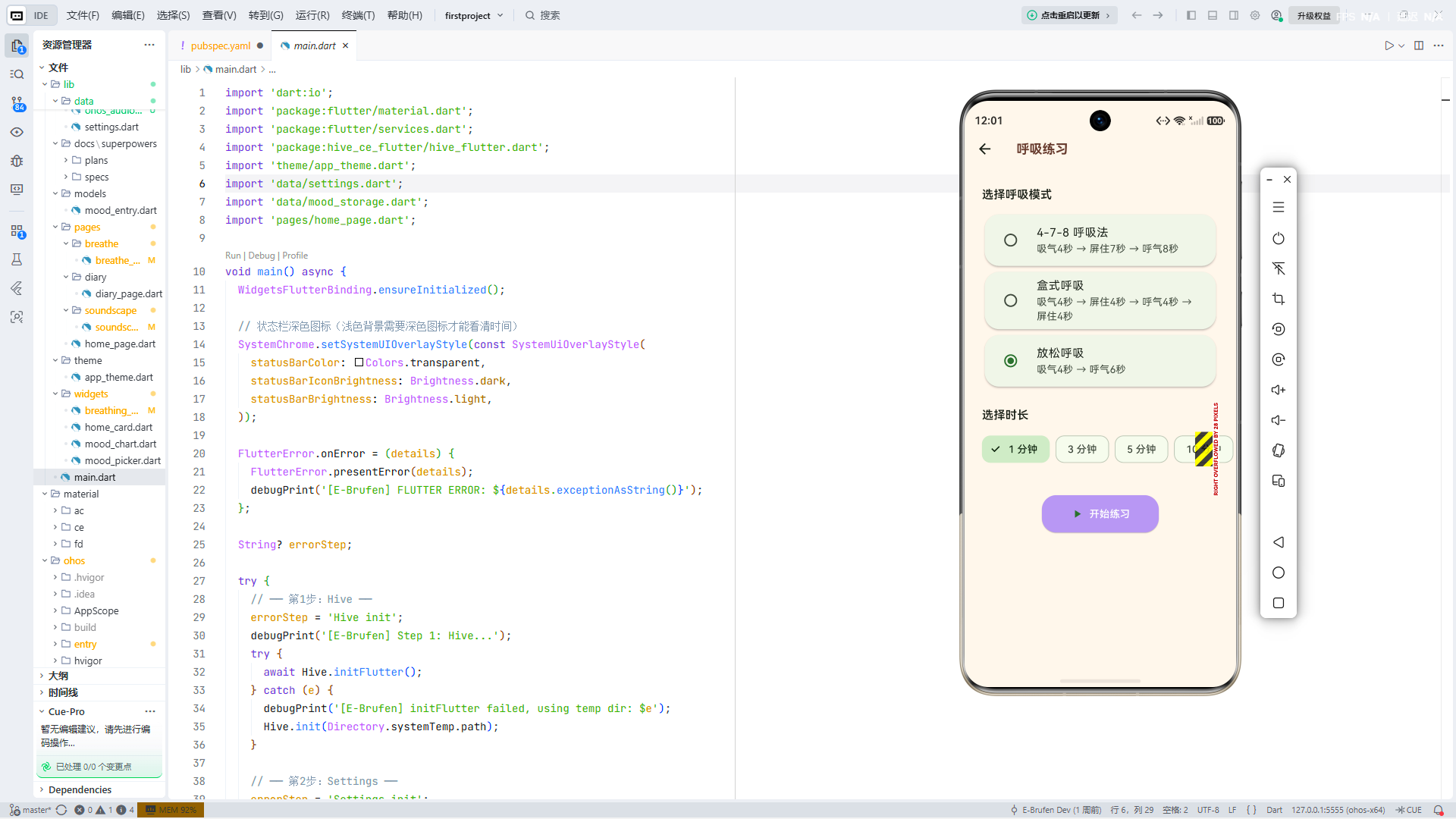Open the Testing flask icon in activity bar

coord(17,259)
